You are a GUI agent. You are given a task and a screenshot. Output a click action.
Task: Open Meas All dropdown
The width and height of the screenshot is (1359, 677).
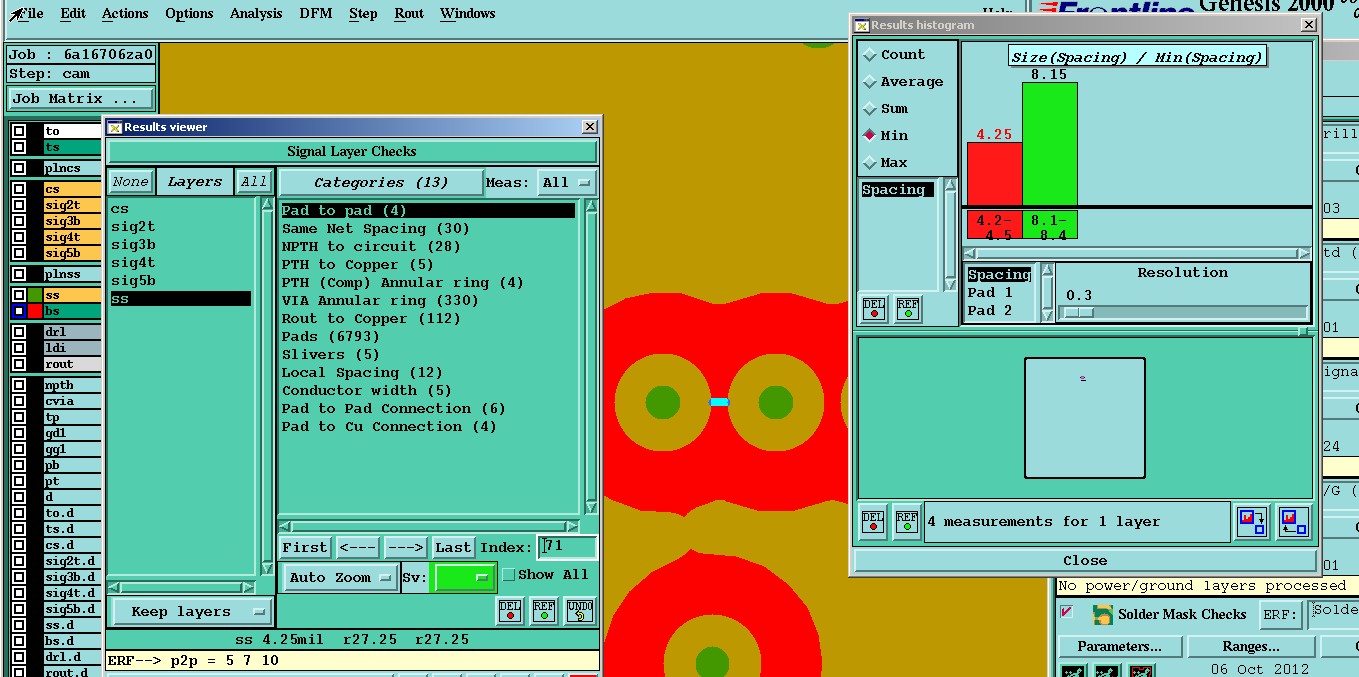(566, 183)
